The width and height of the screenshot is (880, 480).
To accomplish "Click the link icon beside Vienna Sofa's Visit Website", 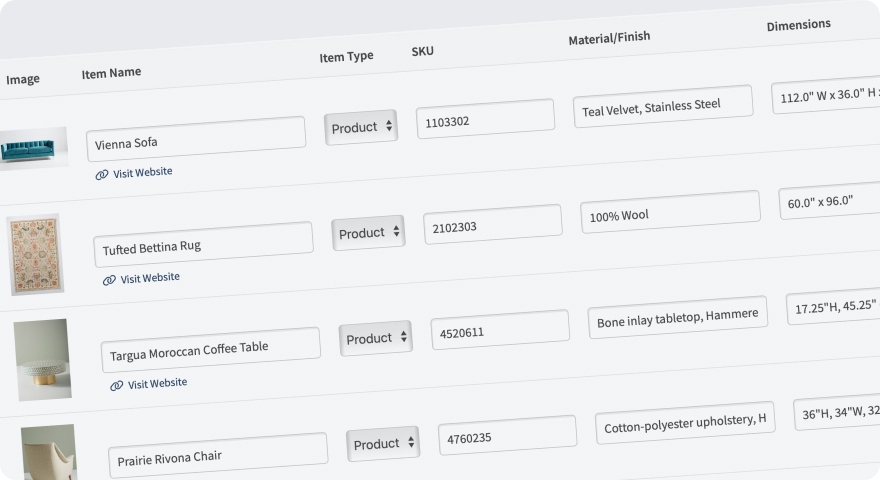I will [x=102, y=174].
